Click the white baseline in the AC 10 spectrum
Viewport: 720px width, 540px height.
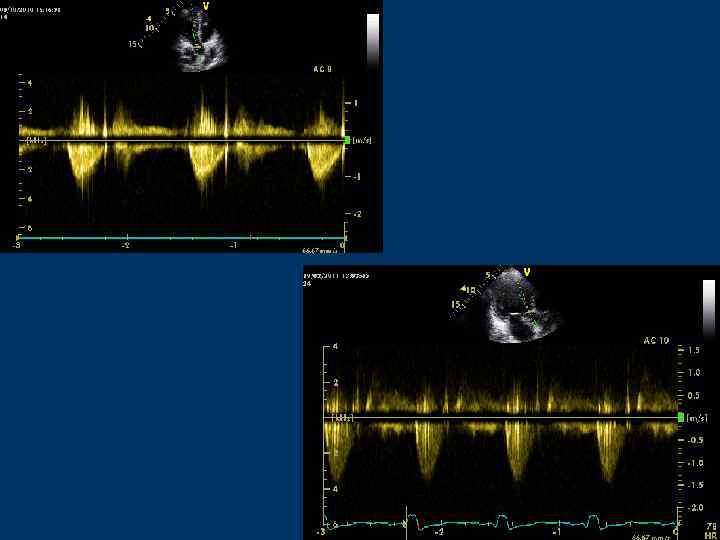[501, 417]
